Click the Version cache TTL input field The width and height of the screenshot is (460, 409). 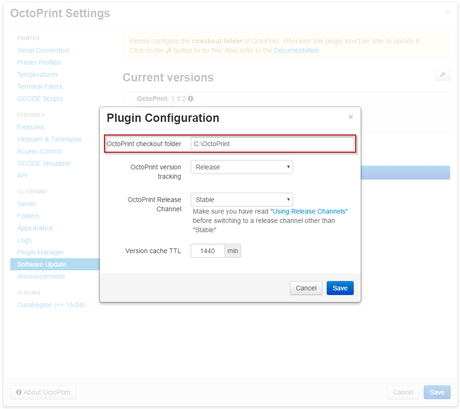tap(207, 251)
